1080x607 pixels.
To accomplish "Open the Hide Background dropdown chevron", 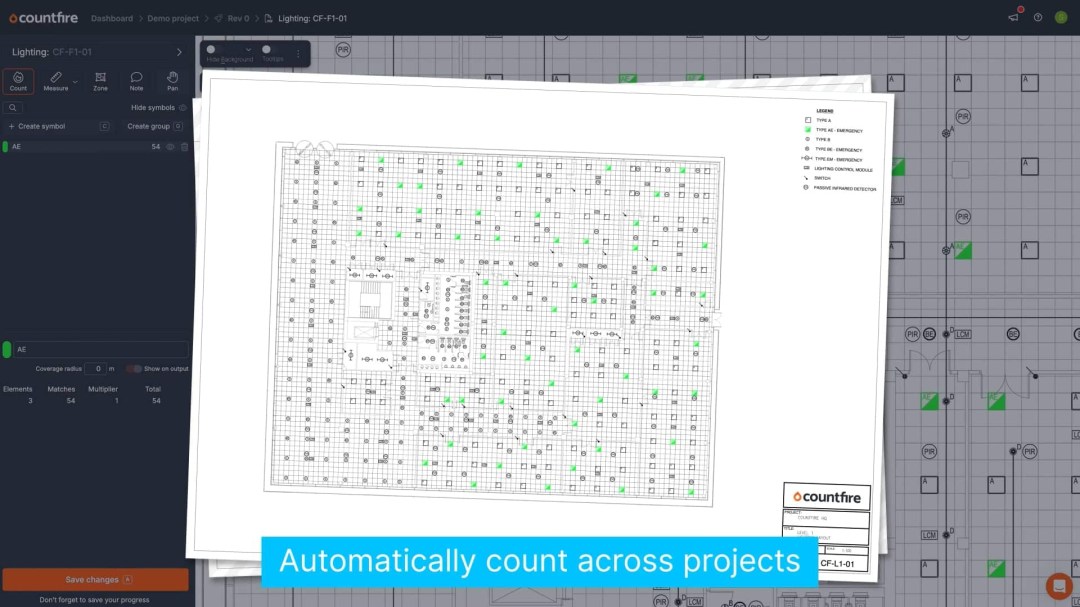I will click(248, 50).
